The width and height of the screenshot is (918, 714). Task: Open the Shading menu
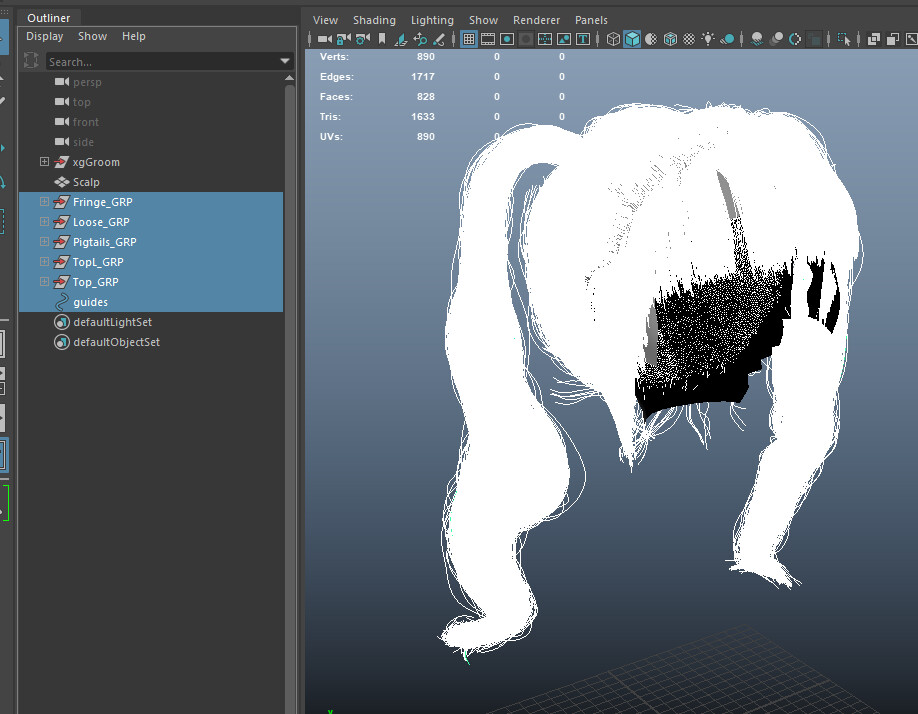[x=374, y=19]
